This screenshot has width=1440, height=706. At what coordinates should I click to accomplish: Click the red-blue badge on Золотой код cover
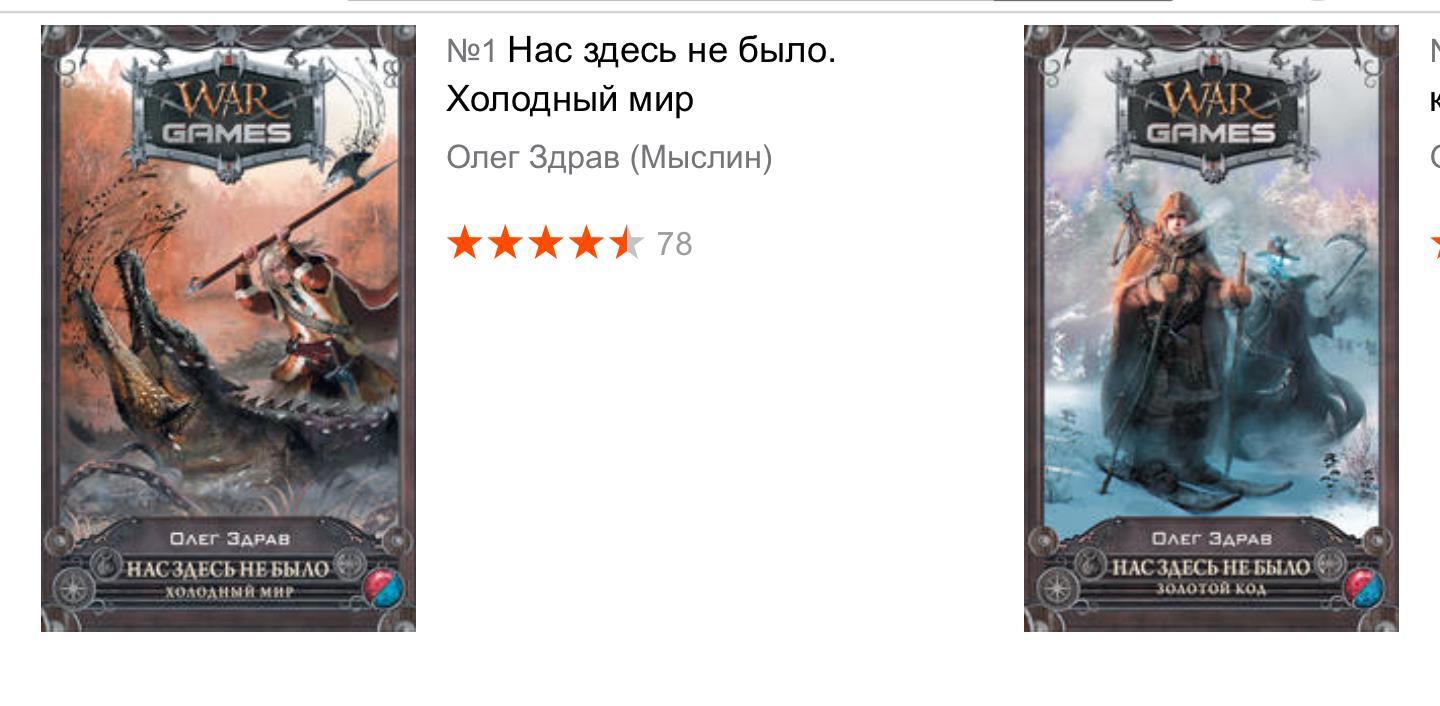[1369, 586]
